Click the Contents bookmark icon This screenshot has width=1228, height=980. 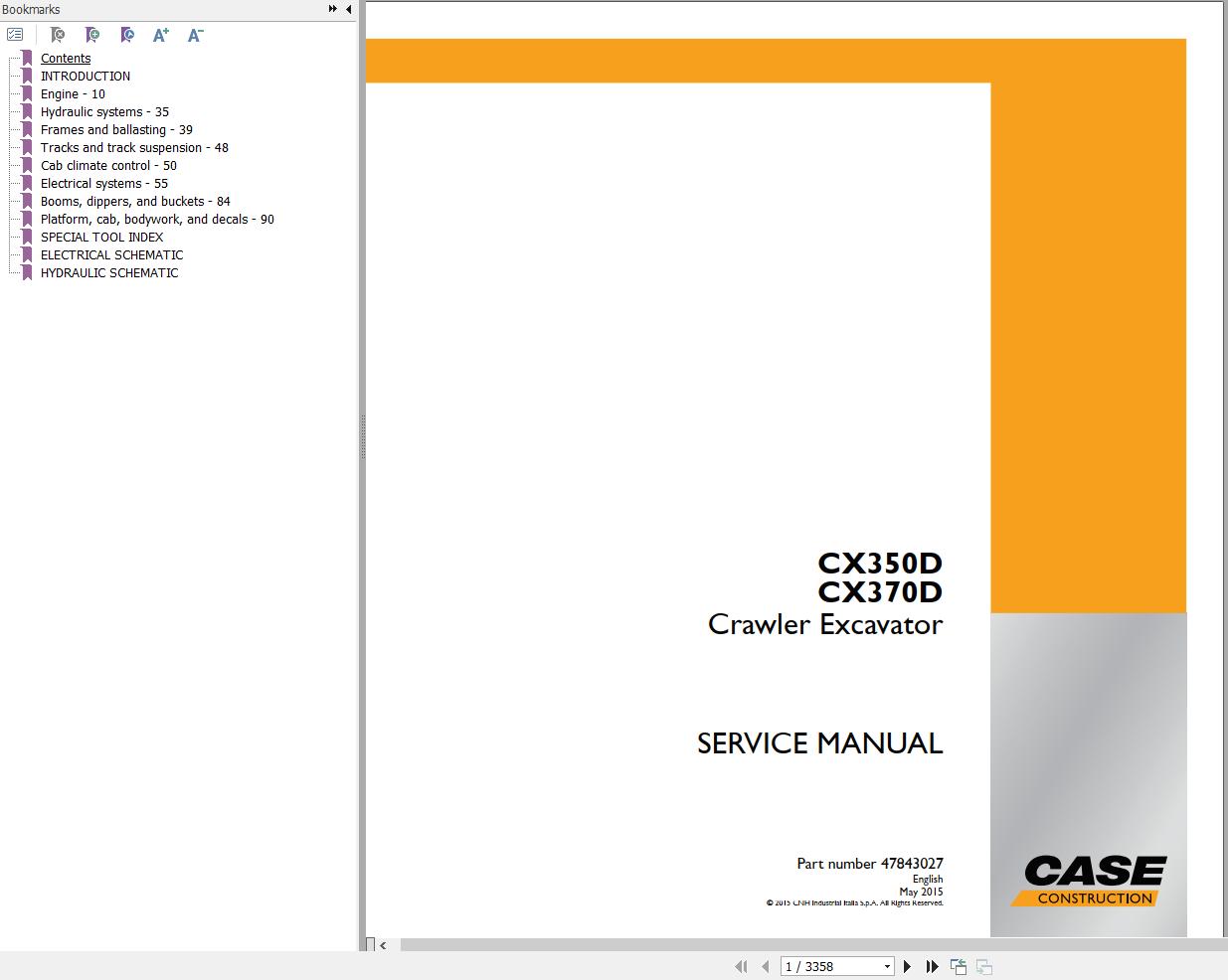point(27,59)
